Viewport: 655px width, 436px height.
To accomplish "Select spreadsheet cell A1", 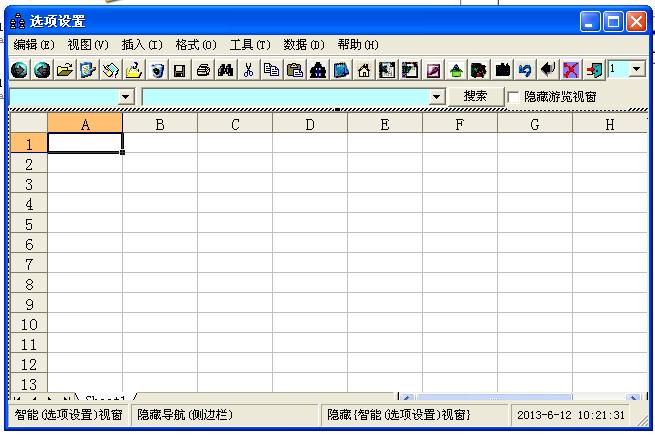I will [x=85, y=143].
